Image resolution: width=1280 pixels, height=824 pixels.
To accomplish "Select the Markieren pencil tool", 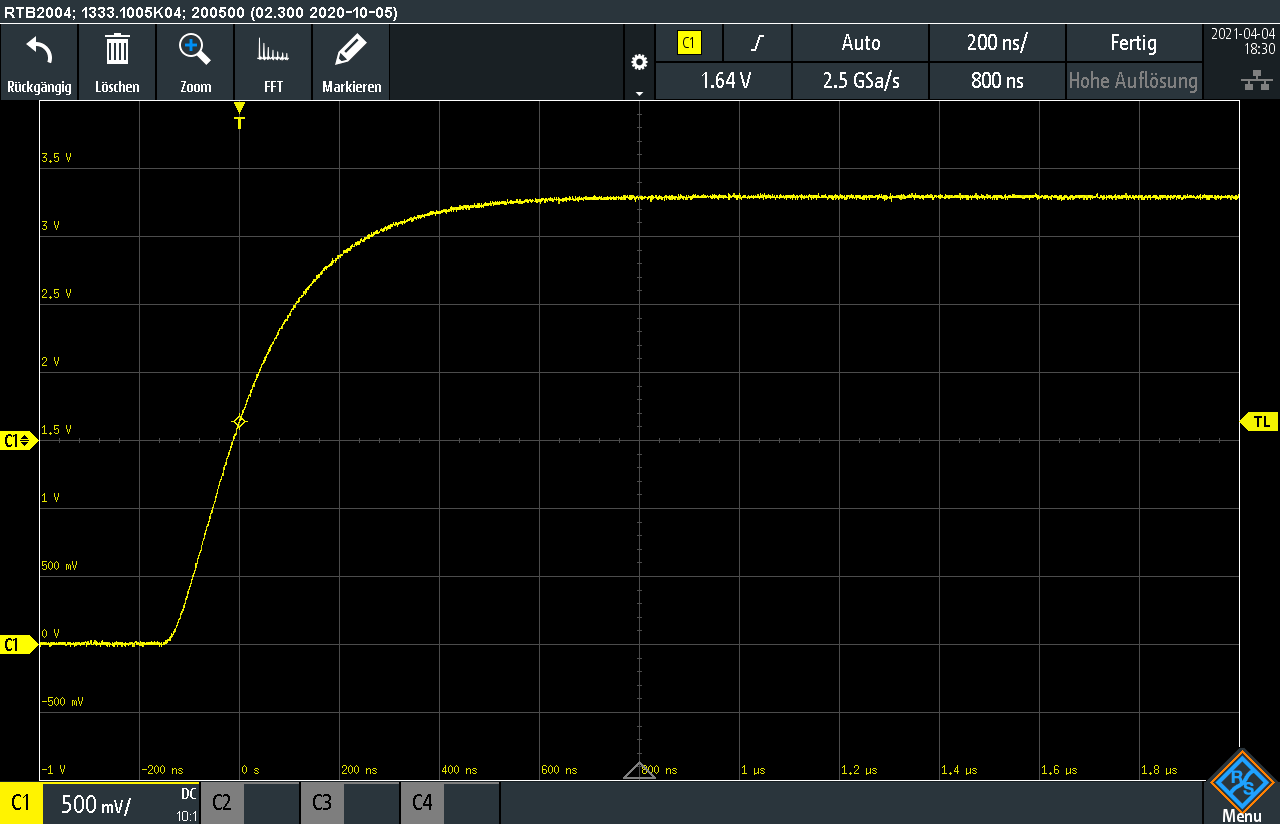I will tap(351, 49).
